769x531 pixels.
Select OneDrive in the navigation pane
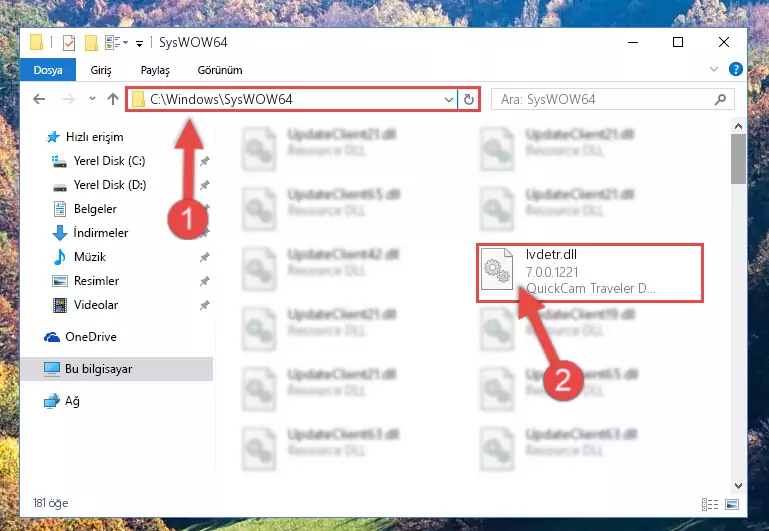click(x=91, y=337)
